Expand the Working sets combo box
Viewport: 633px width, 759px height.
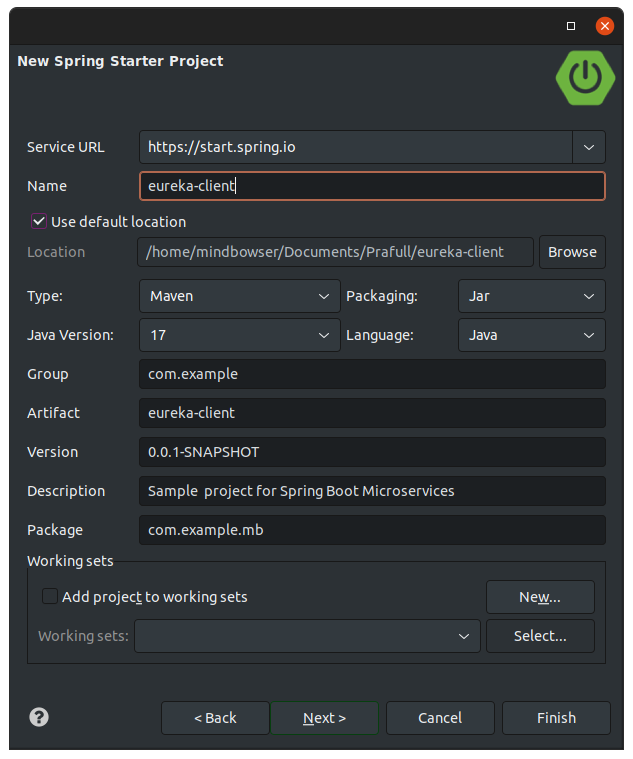coord(307,636)
